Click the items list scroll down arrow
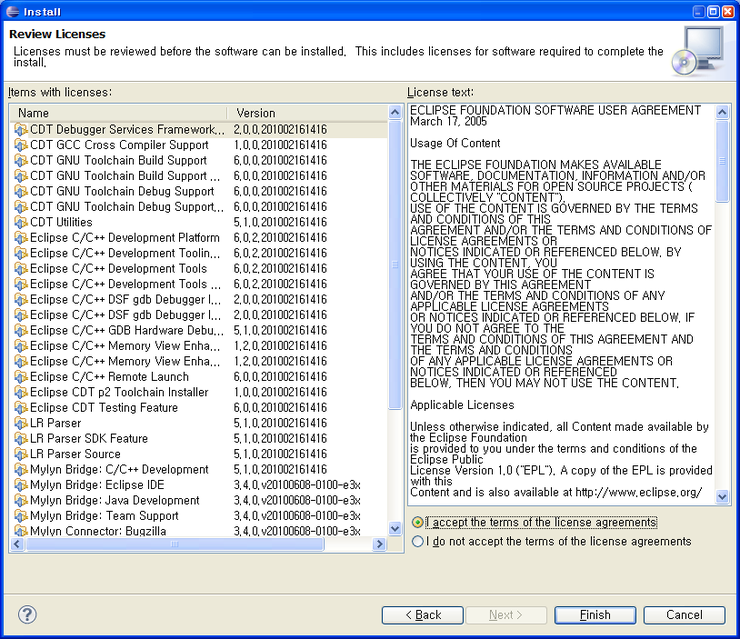The image size is (740, 639). click(x=395, y=529)
